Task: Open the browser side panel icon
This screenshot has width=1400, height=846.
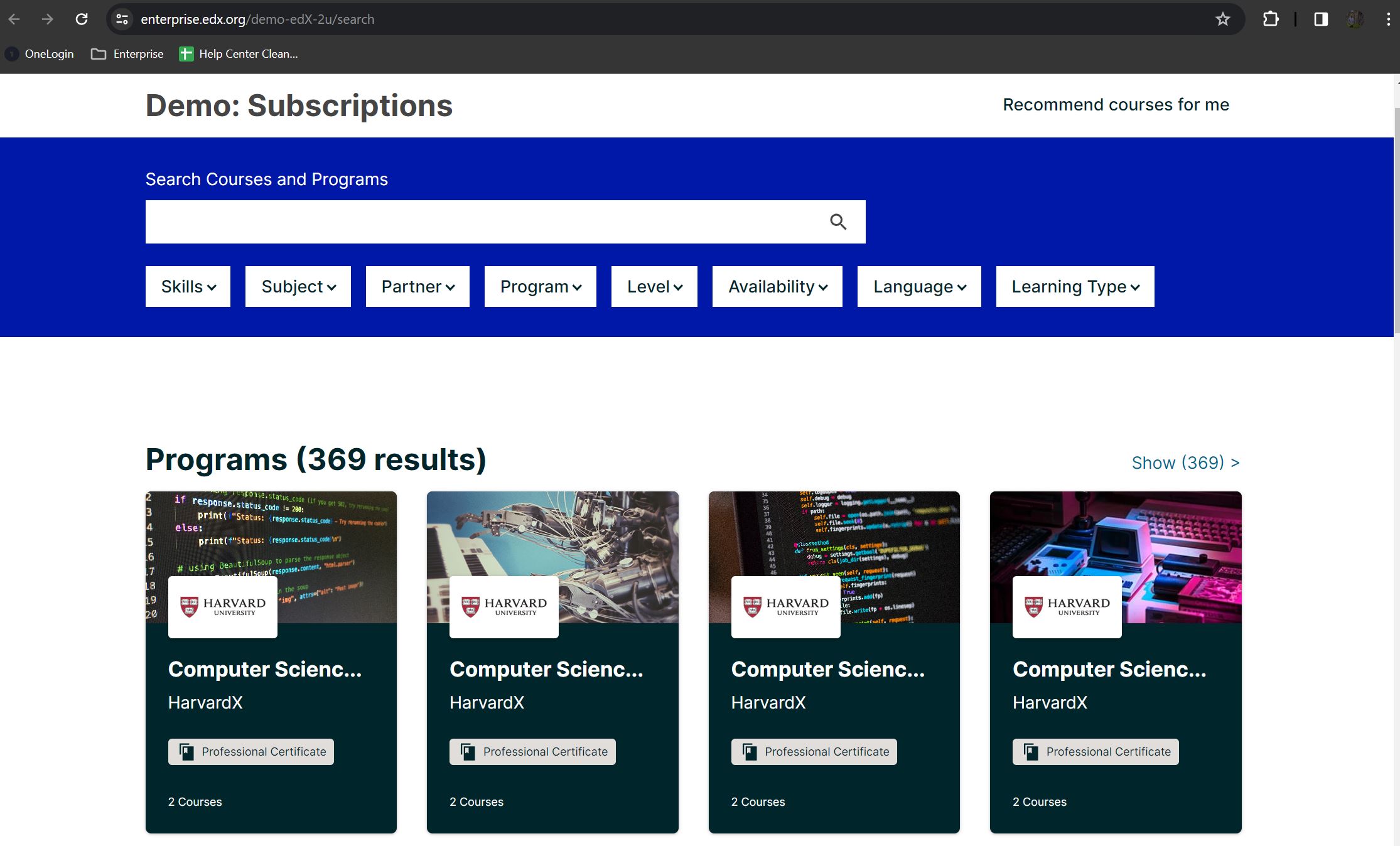Action: pyautogui.click(x=1320, y=19)
